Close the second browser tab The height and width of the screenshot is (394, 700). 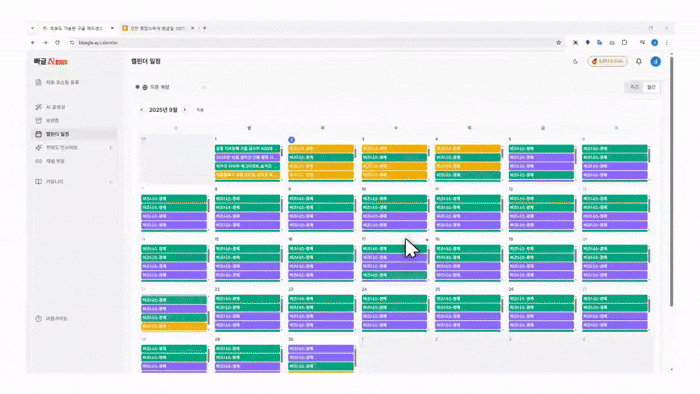tap(192, 28)
